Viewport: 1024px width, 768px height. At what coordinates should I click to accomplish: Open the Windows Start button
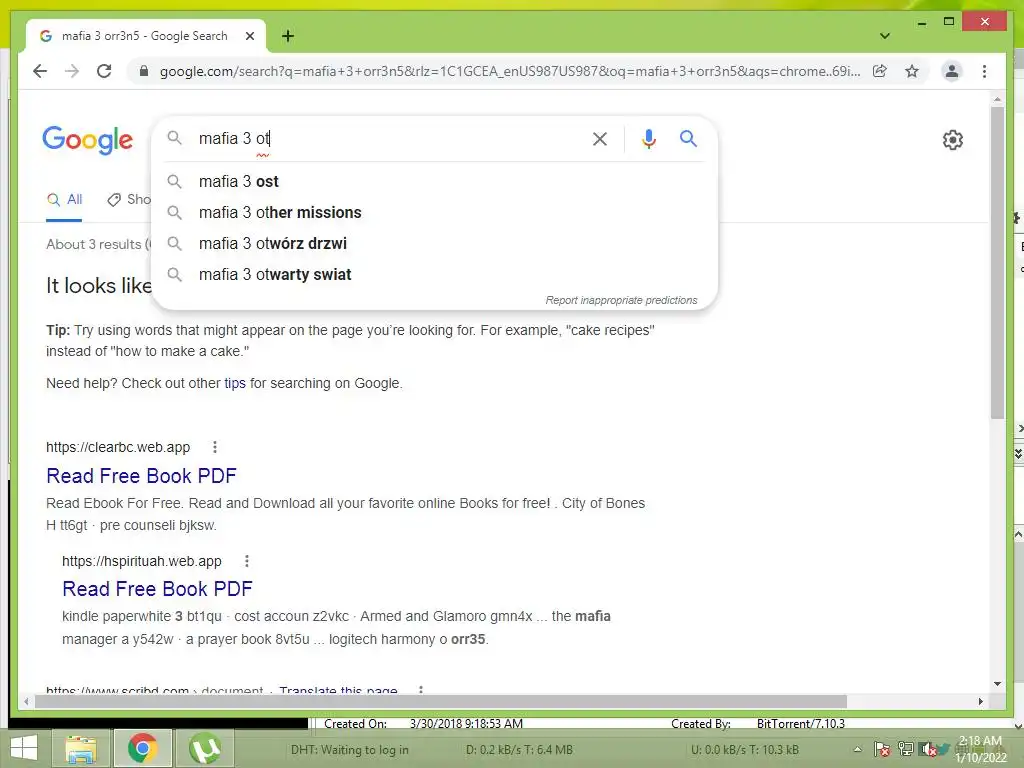[x=24, y=748]
